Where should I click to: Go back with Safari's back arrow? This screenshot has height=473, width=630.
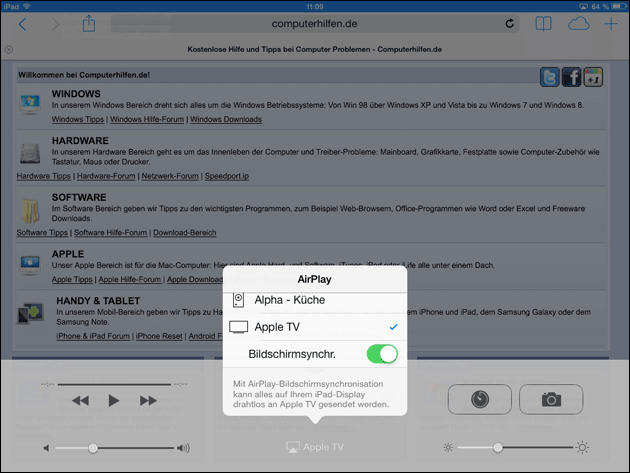point(22,24)
